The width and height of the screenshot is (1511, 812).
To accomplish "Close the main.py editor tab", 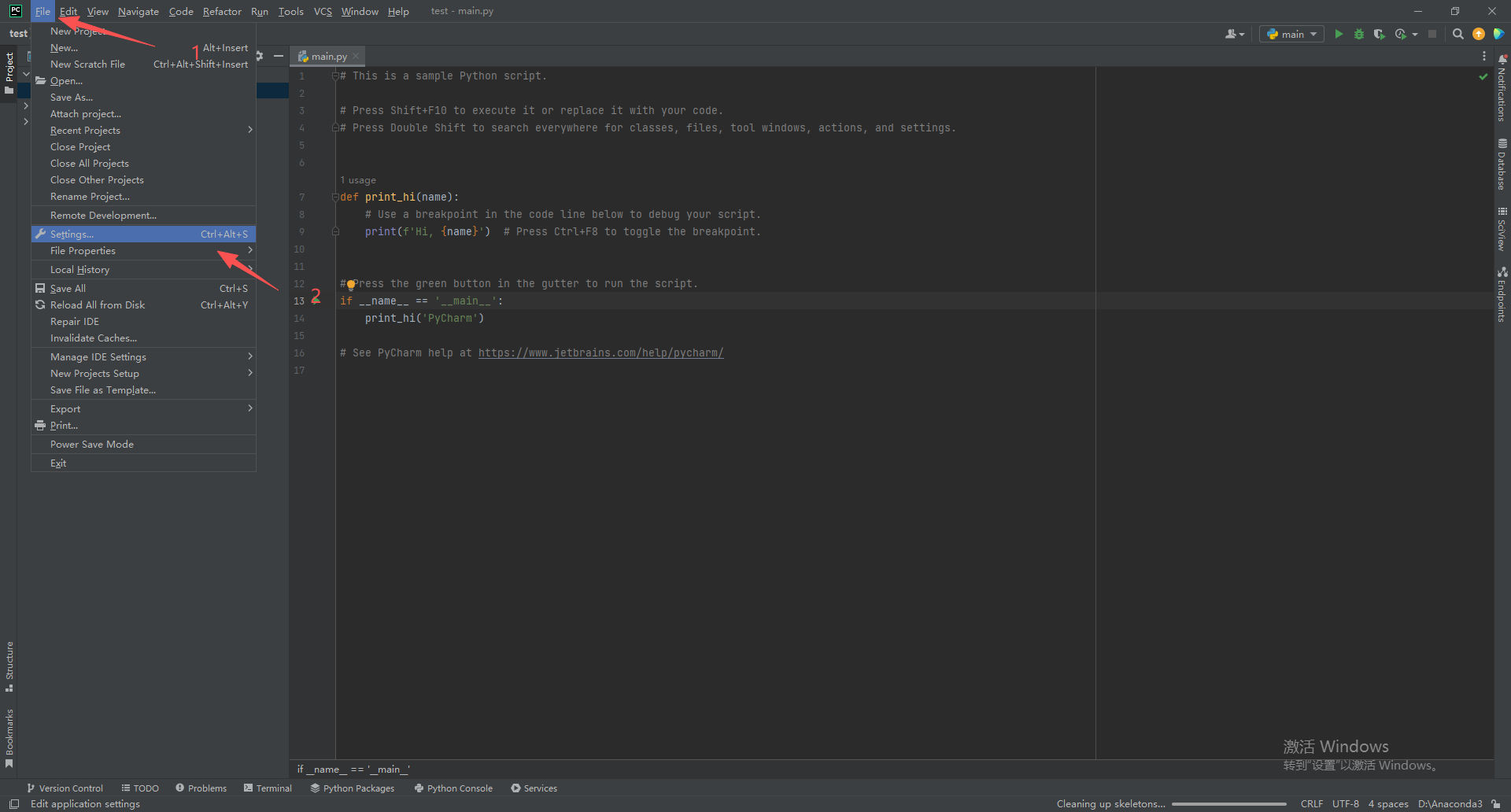I will pyautogui.click(x=356, y=57).
